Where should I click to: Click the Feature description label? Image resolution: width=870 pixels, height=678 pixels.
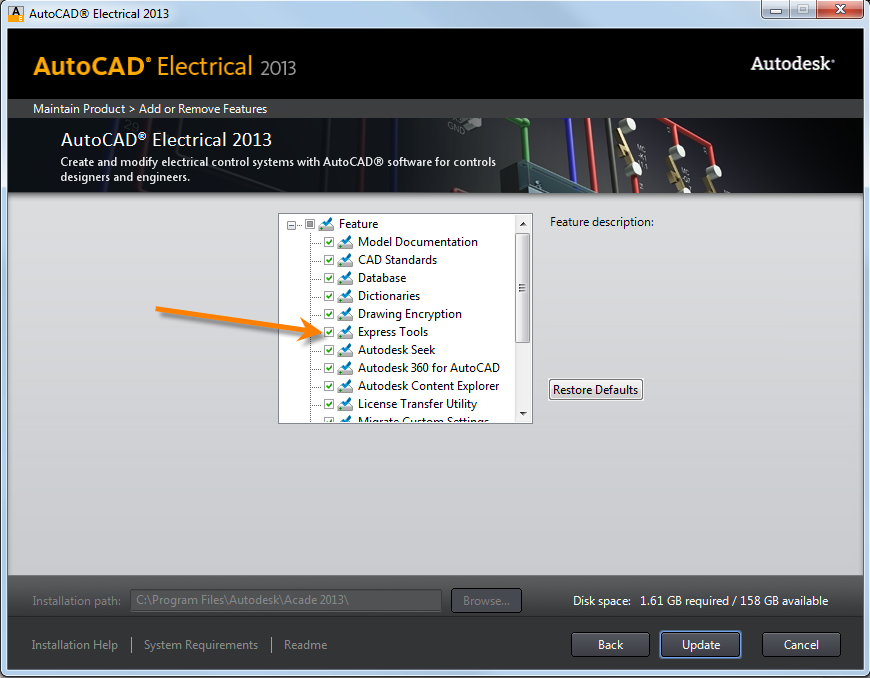(601, 222)
